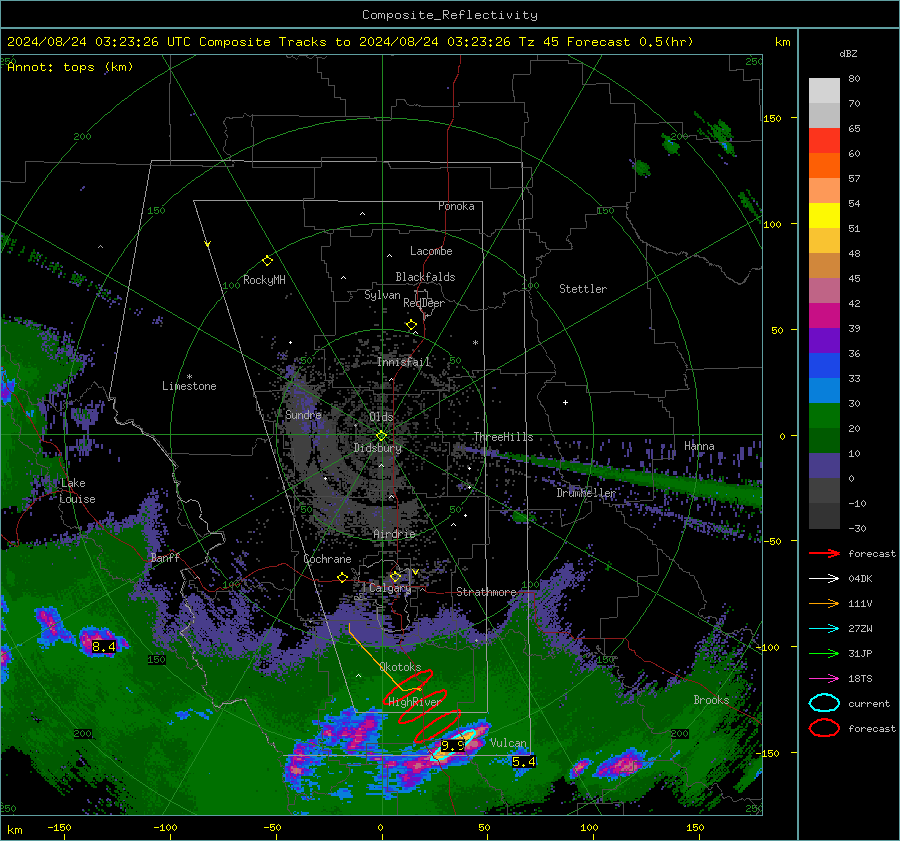Click the Olds label
Image resolution: width=900 pixels, height=841 pixels.
(x=381, y=416)
